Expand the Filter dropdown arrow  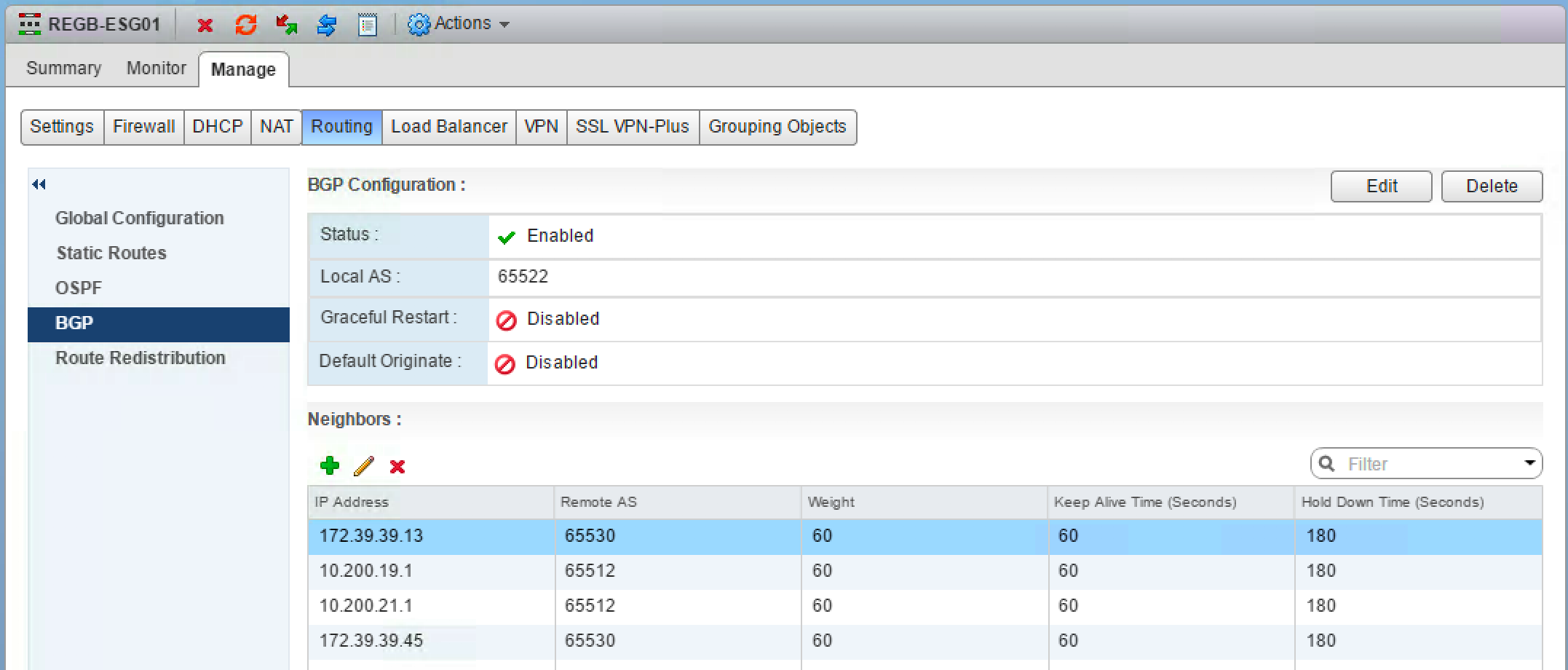click(1529, 463)
